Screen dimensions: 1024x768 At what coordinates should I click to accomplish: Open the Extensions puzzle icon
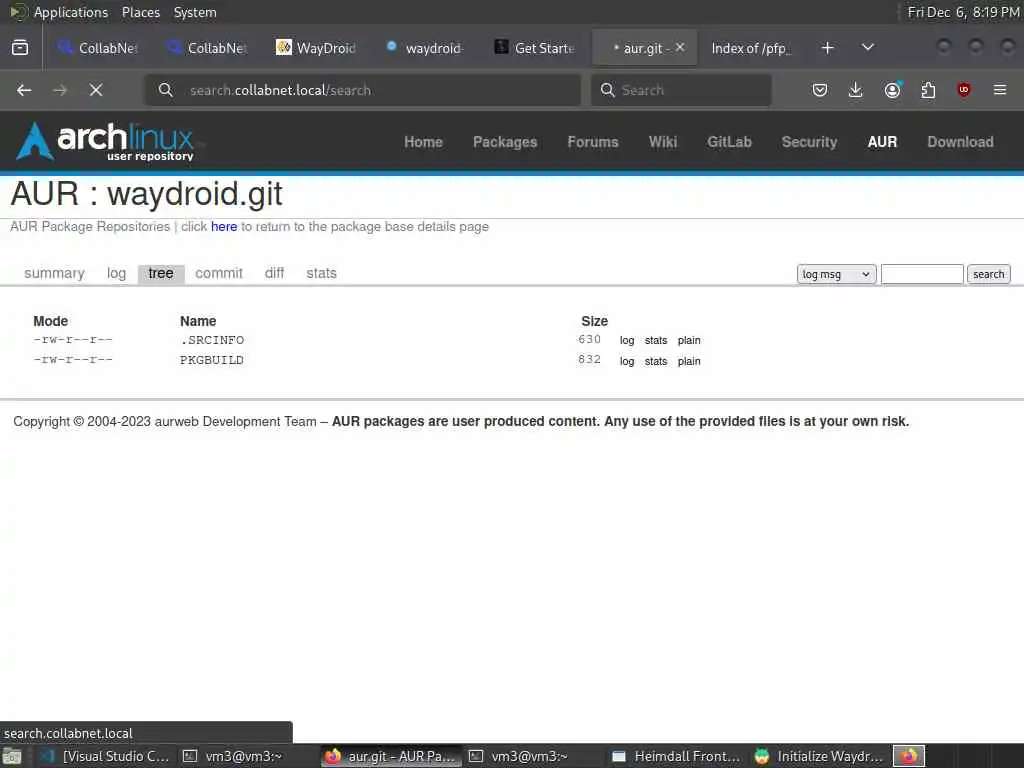coord(928,90)
